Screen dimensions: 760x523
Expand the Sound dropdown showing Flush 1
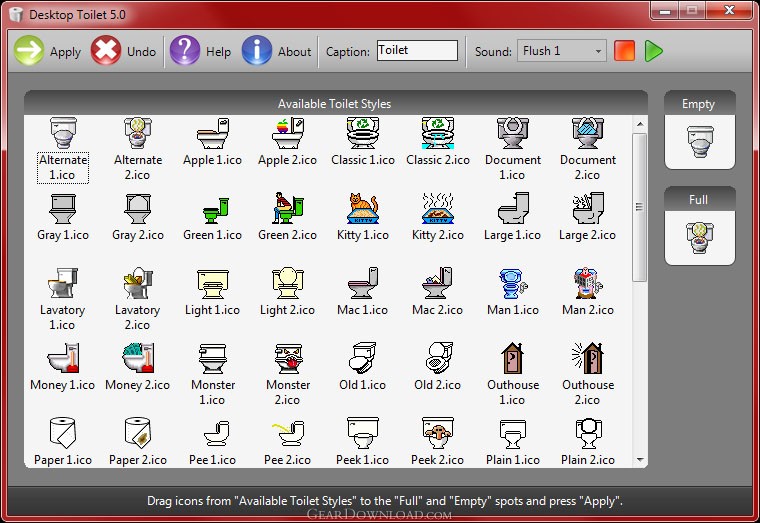pos(561,50)
